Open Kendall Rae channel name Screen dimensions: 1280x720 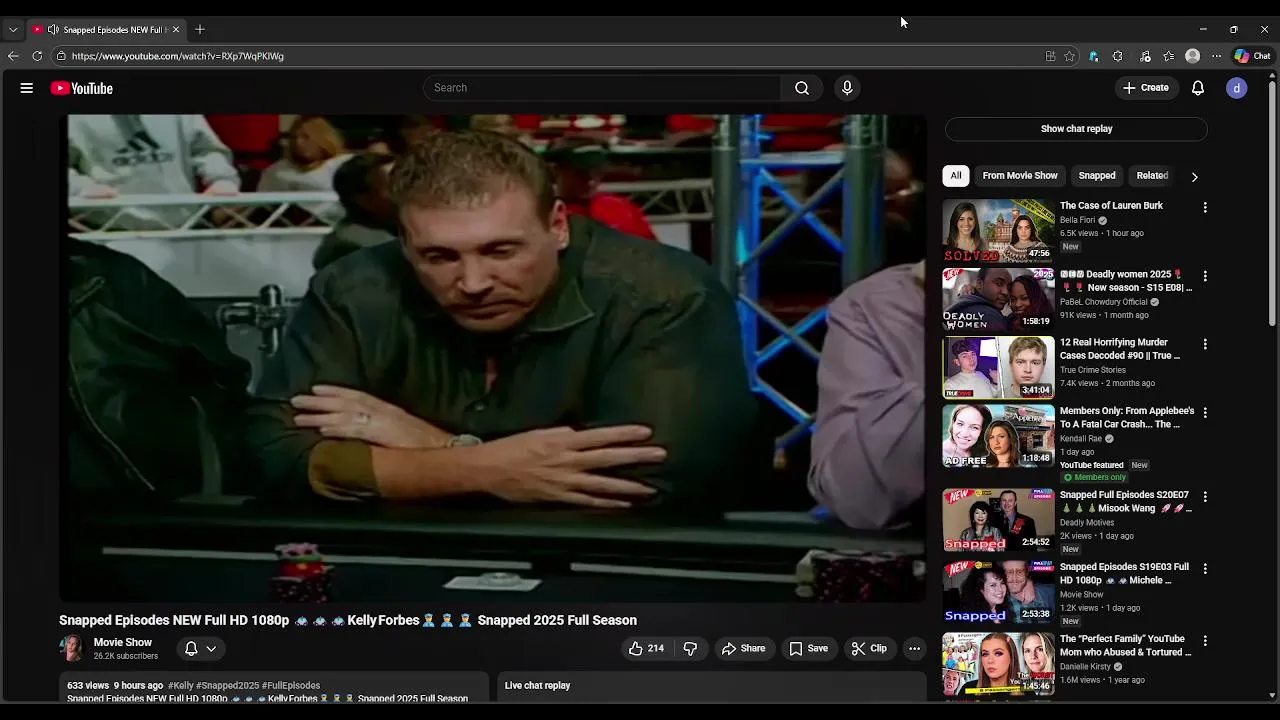click(x=1081, y=438)
